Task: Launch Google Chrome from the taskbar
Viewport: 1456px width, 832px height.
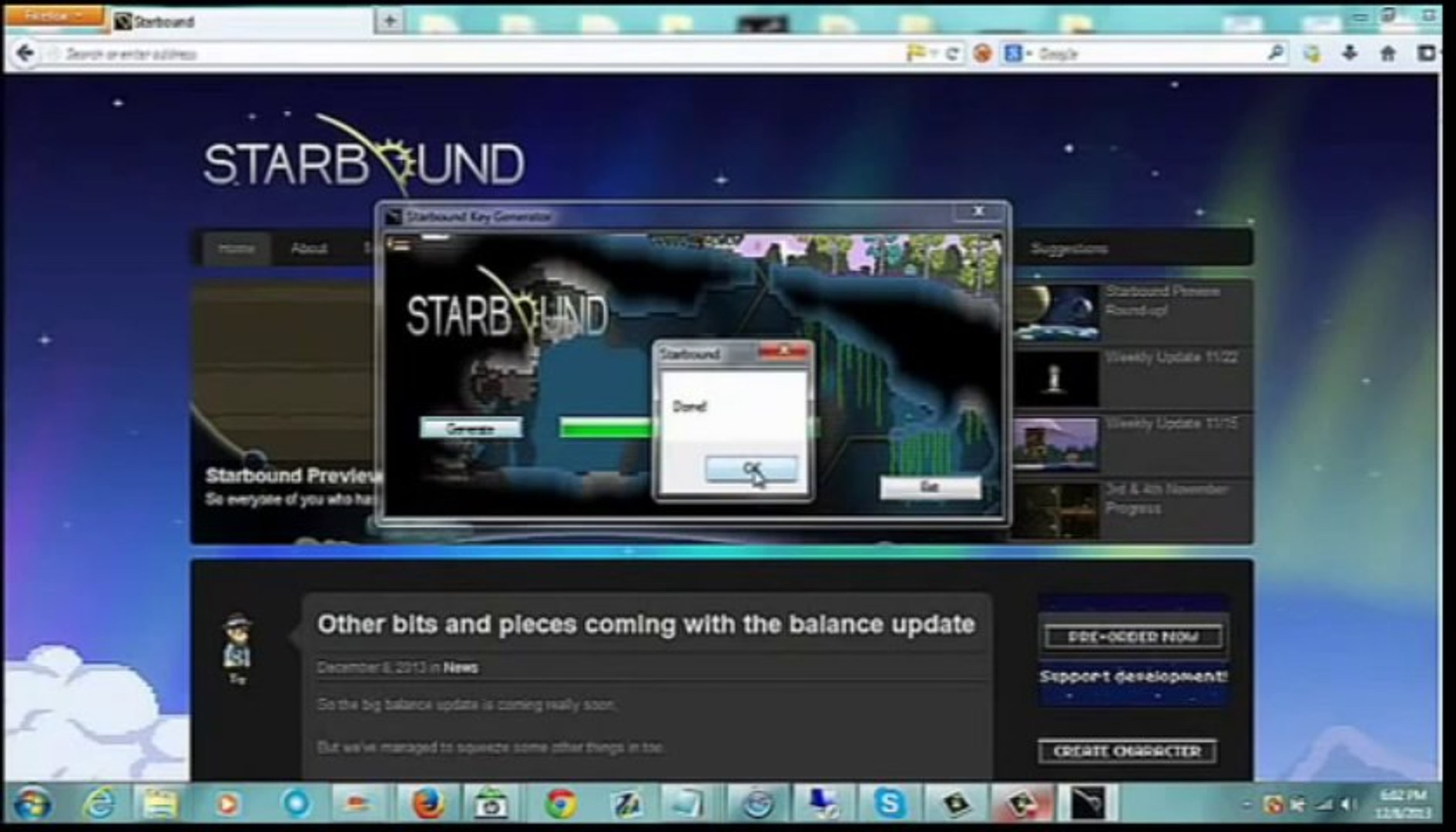Action: 561,804
